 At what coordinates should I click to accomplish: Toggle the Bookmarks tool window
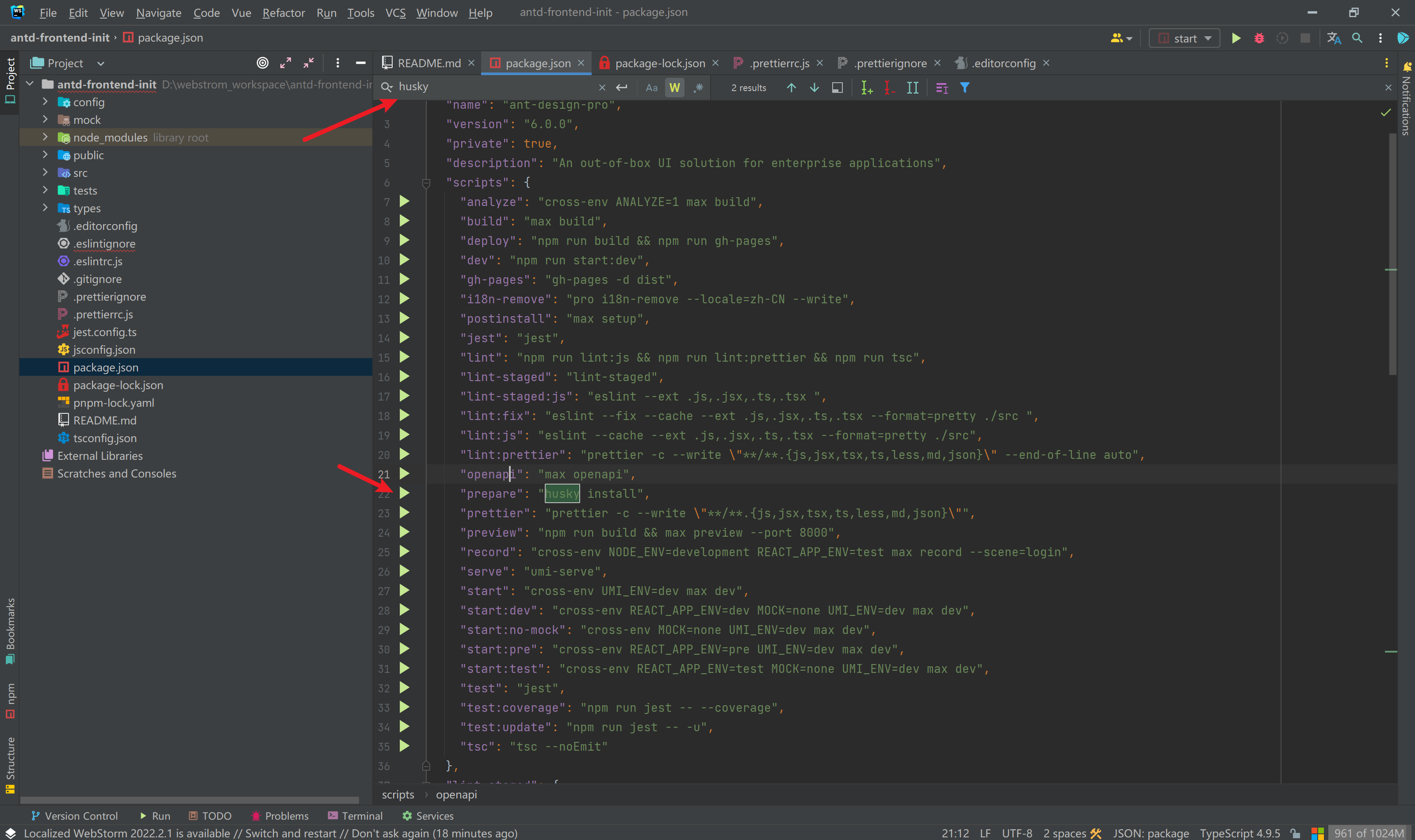click(10, 631)
